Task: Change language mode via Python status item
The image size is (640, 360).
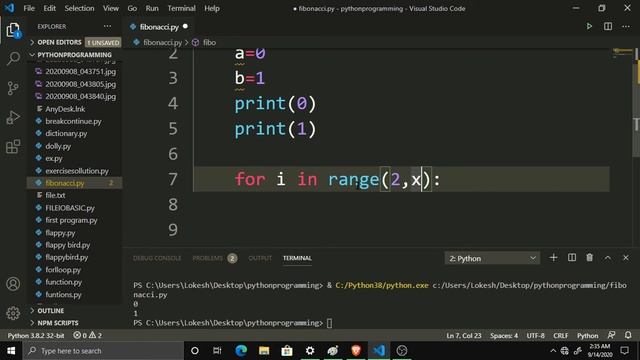Action: [587, 336]
